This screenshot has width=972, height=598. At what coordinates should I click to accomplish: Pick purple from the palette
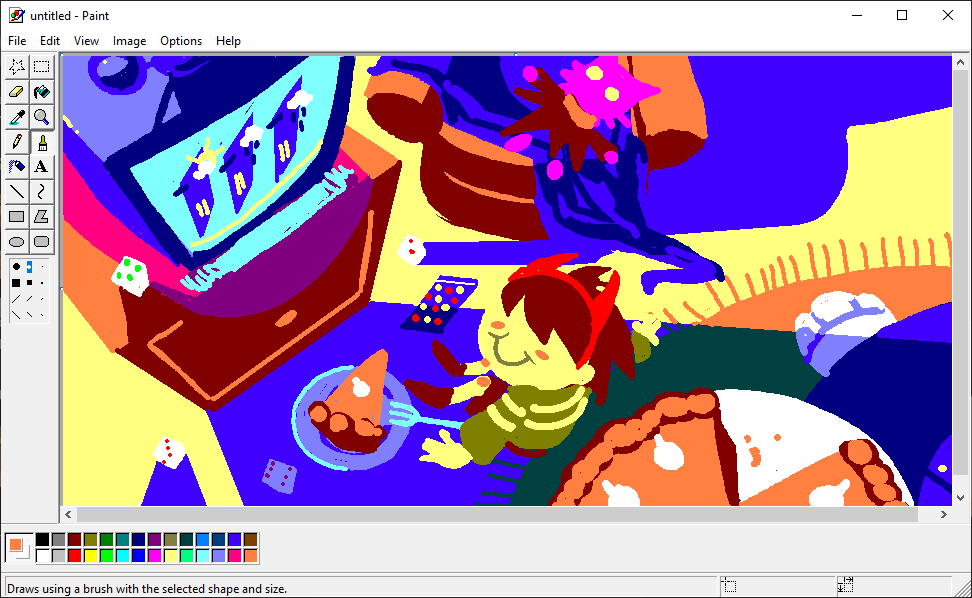point(154,540)
